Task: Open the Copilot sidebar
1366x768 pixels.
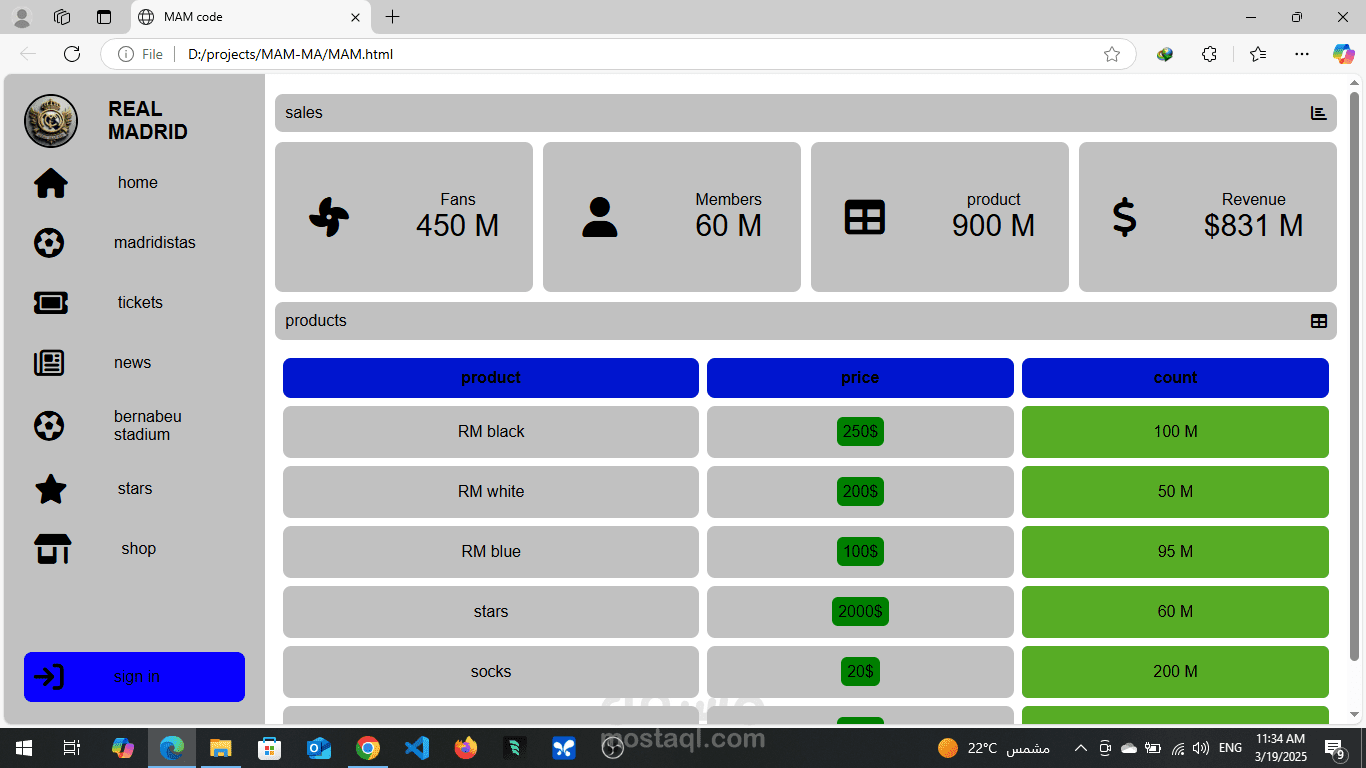Action: click(1344, 54)
